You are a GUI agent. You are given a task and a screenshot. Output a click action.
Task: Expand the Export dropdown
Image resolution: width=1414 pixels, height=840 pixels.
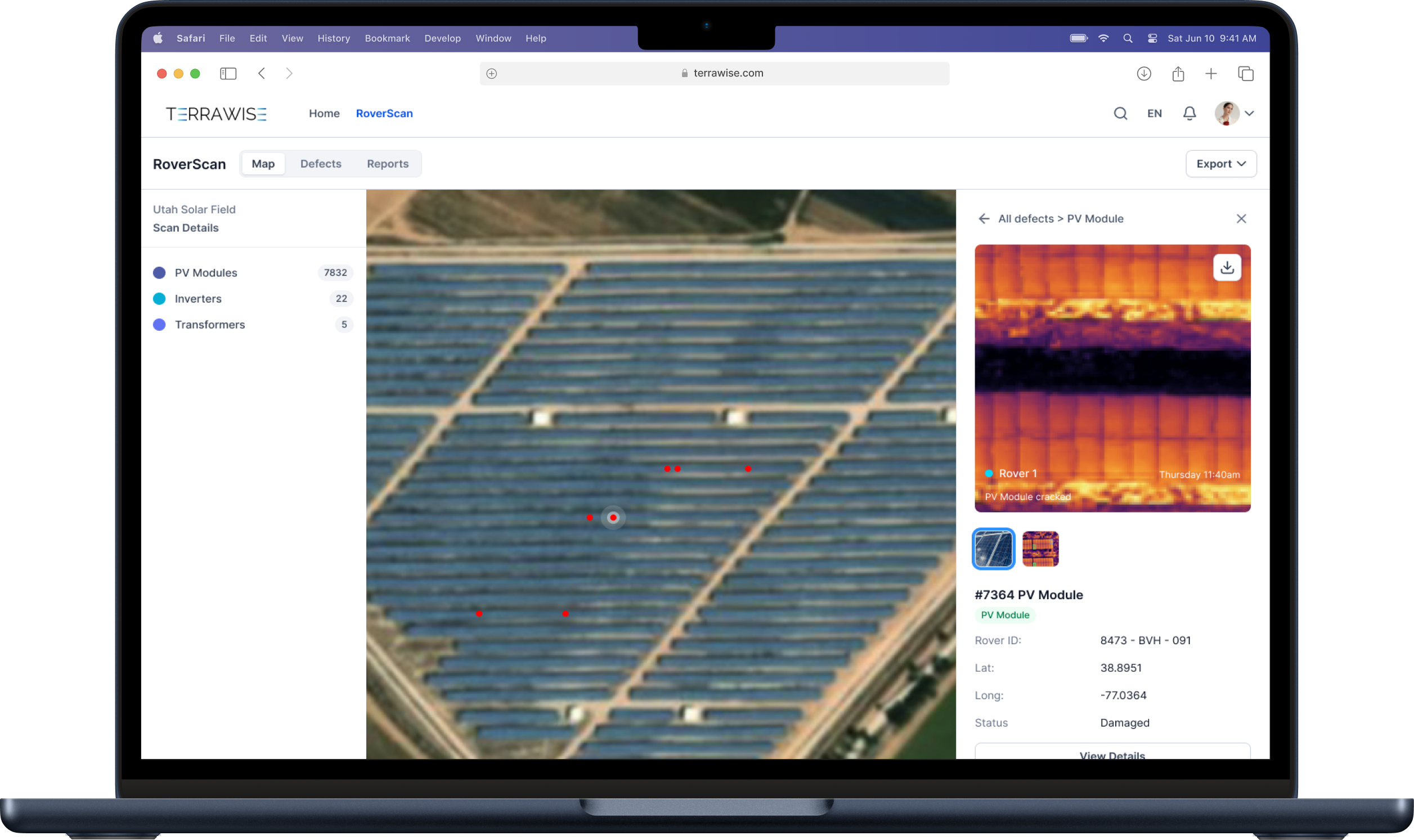pyautogui.click(x=1221, y=164)
